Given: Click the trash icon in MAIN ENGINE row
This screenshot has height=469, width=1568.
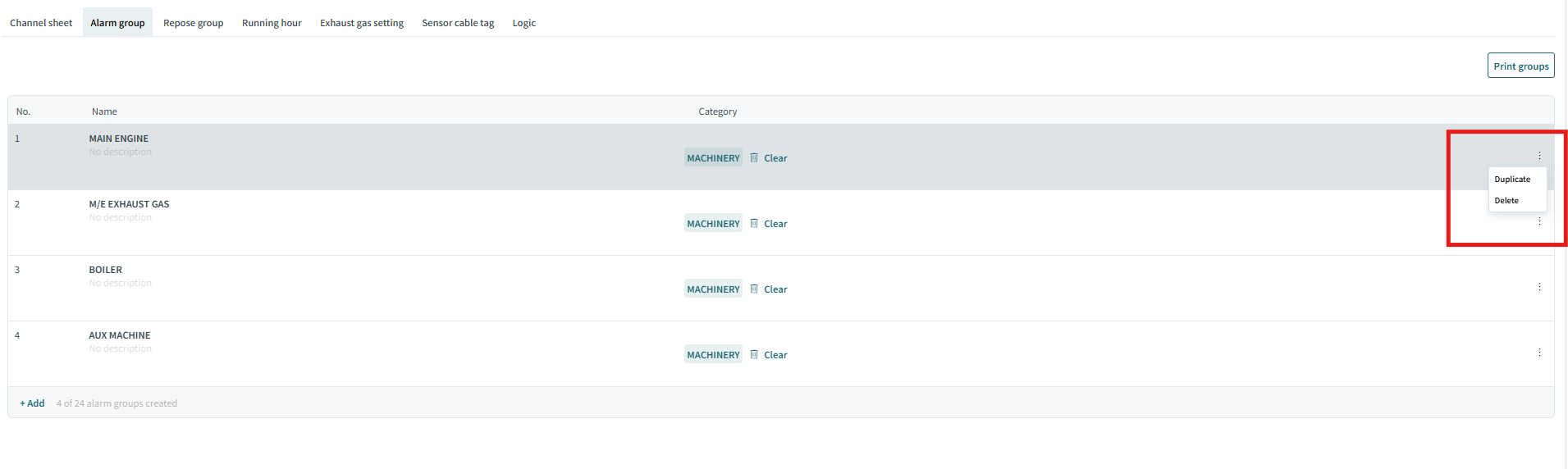Looking at the screenshot, I should [x=754, y=157].
